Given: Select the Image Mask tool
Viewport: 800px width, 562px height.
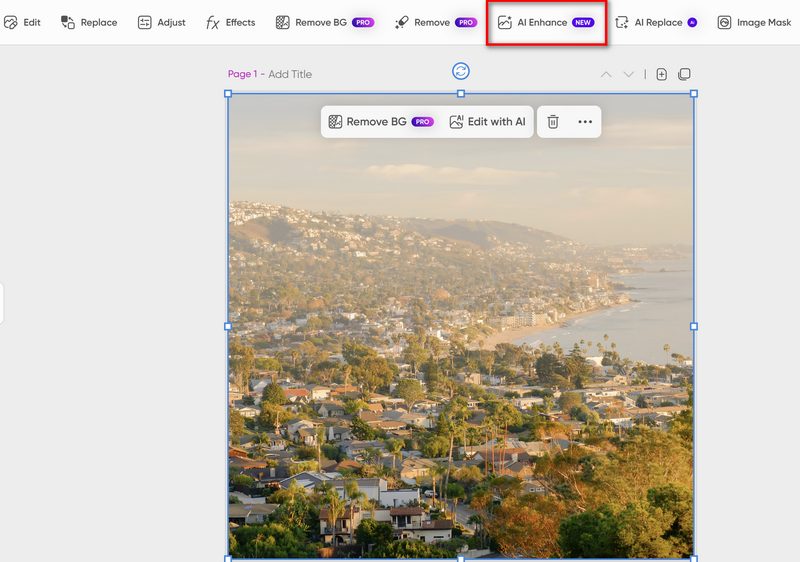Looking at the screenshot, I should 754,22.
